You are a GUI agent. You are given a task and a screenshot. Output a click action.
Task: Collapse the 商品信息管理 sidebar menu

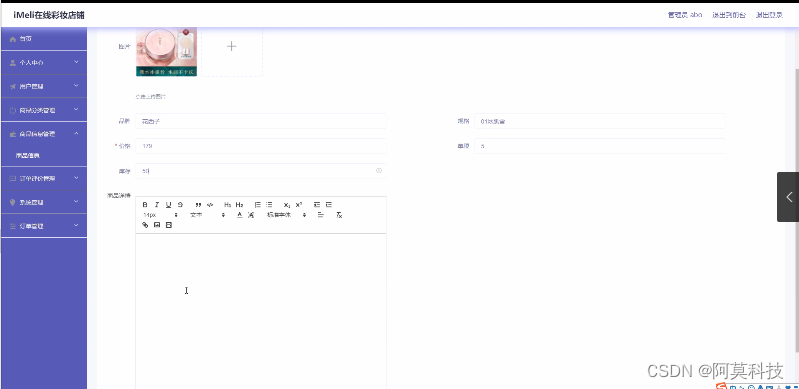[x=44, y=134]
